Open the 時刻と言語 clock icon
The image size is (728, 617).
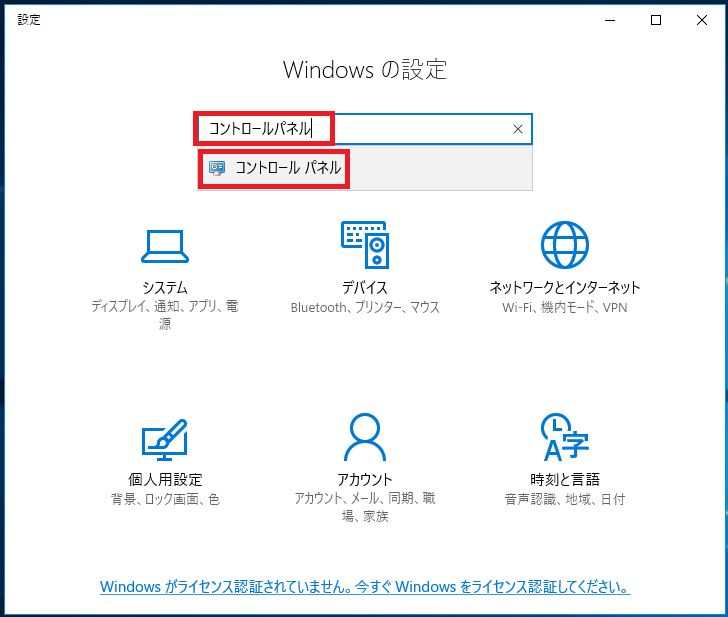click(565, 437)
